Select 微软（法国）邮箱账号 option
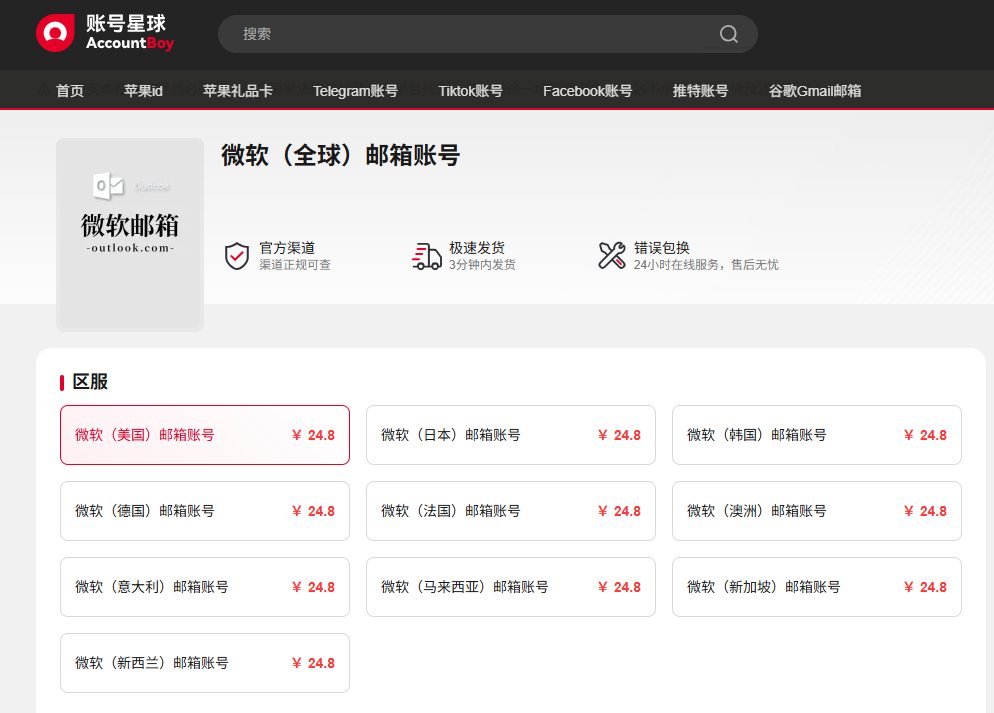This screenshot has width=994, height=713. pyautogui.click(x=511, y=511)
